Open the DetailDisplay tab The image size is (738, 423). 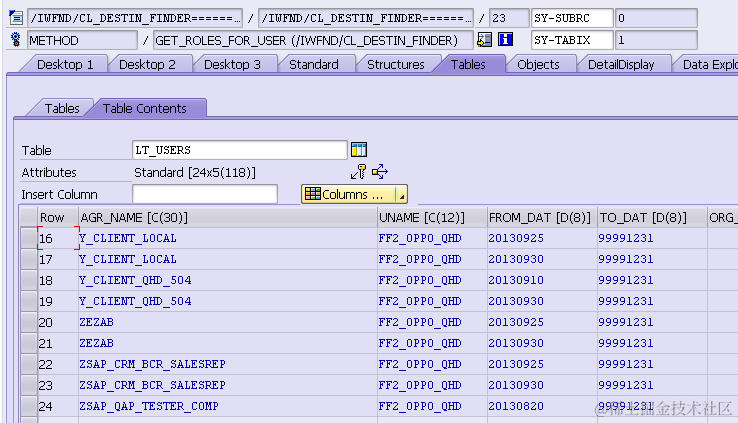click(x=621, y=64)
